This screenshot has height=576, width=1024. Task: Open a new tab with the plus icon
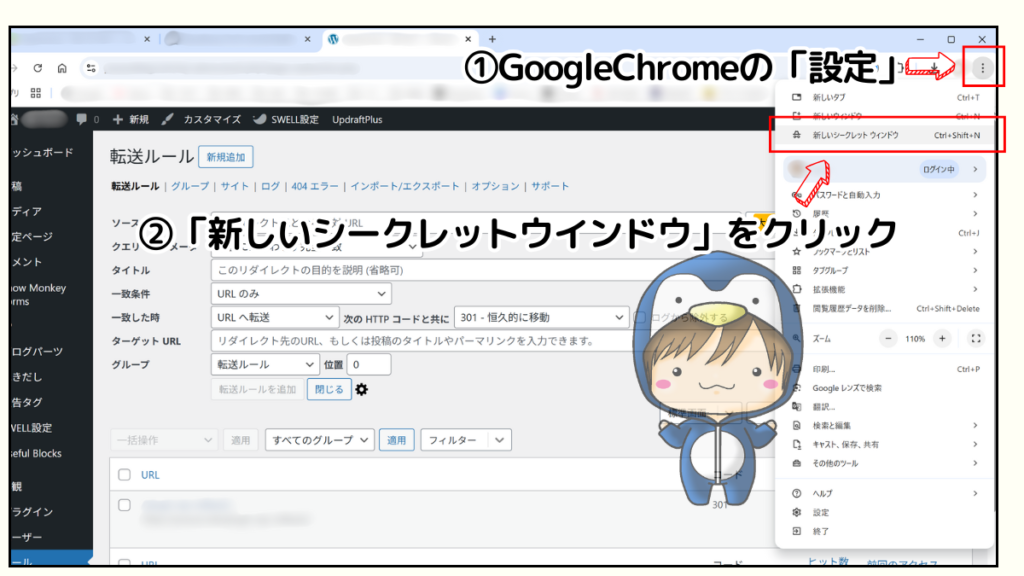492,39
